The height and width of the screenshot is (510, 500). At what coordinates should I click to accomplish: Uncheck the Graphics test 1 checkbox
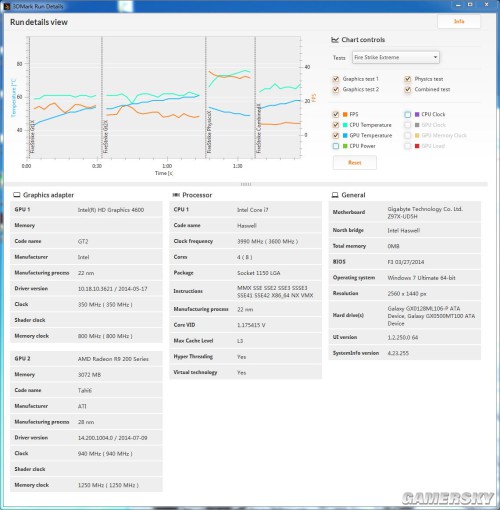336,79
